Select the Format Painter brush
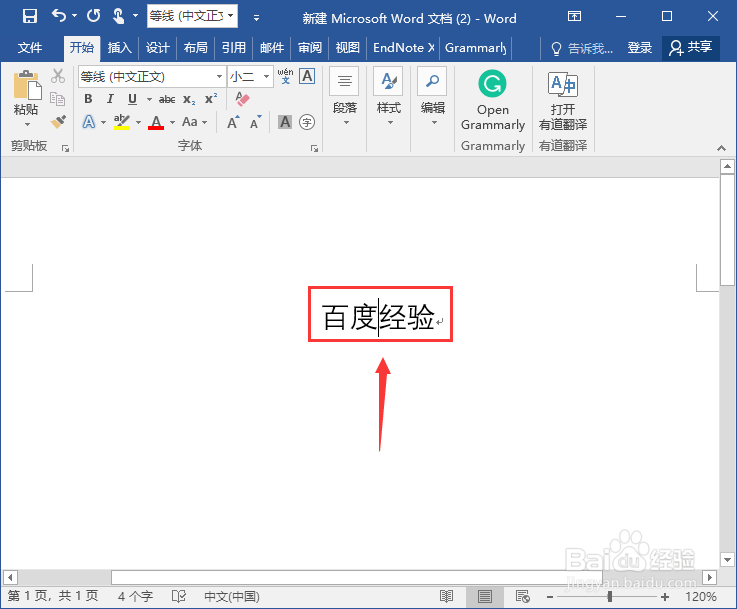Image resolution: width=737 pixels, height=609 pixels. [x=58, y=122]
